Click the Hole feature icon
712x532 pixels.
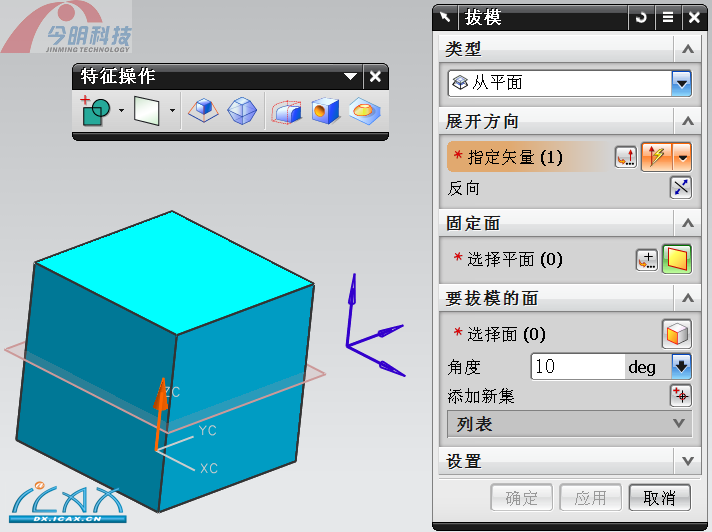click(326, 111)
